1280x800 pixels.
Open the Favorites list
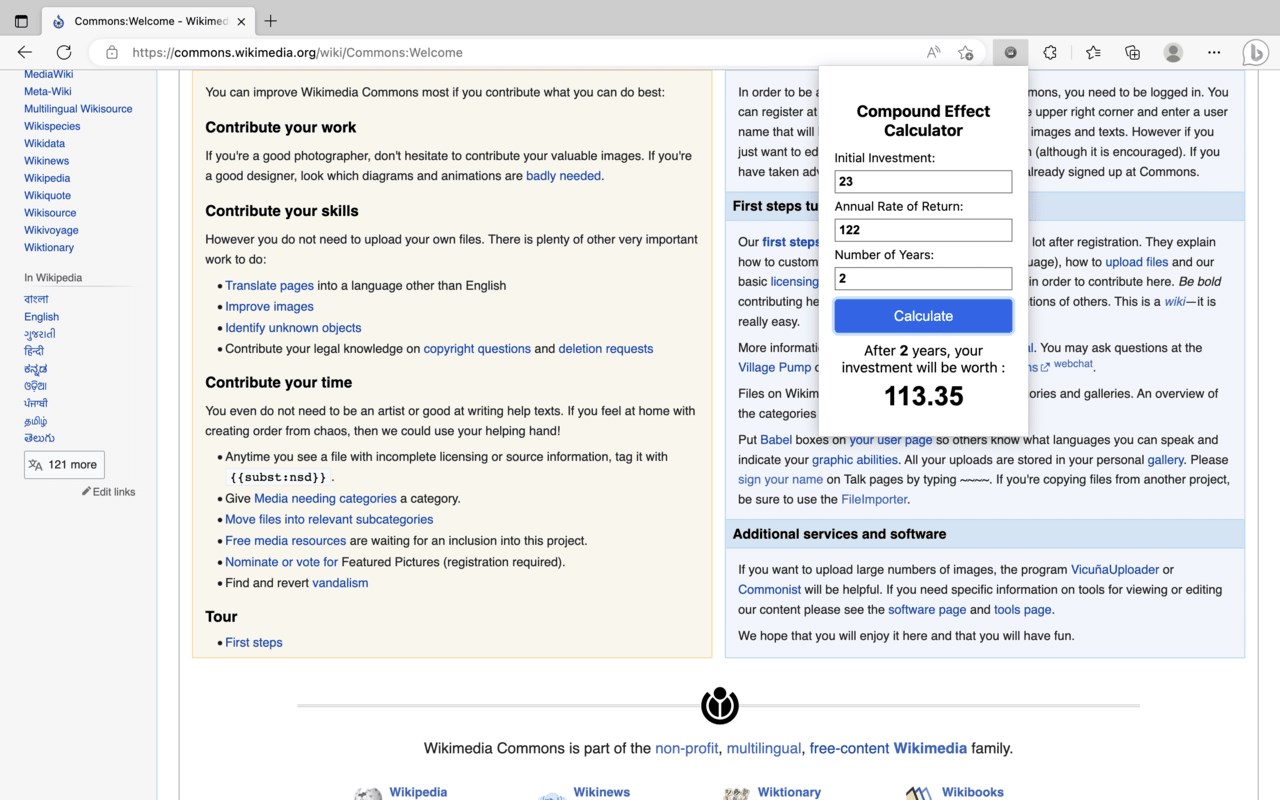click(x=1093, y=52)
